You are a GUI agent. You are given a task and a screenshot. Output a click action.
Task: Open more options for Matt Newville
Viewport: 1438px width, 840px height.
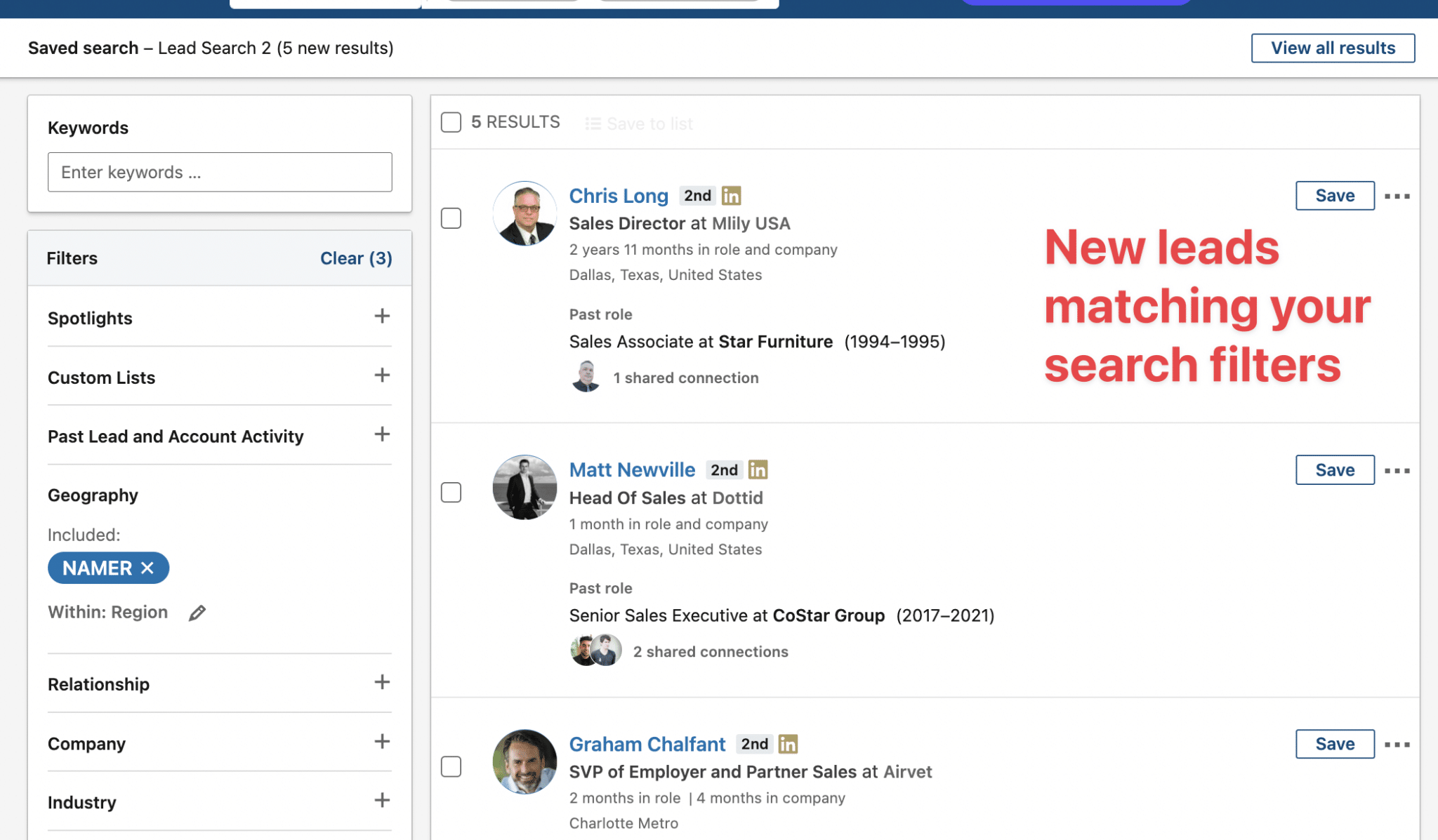(x=1397, y=470)
